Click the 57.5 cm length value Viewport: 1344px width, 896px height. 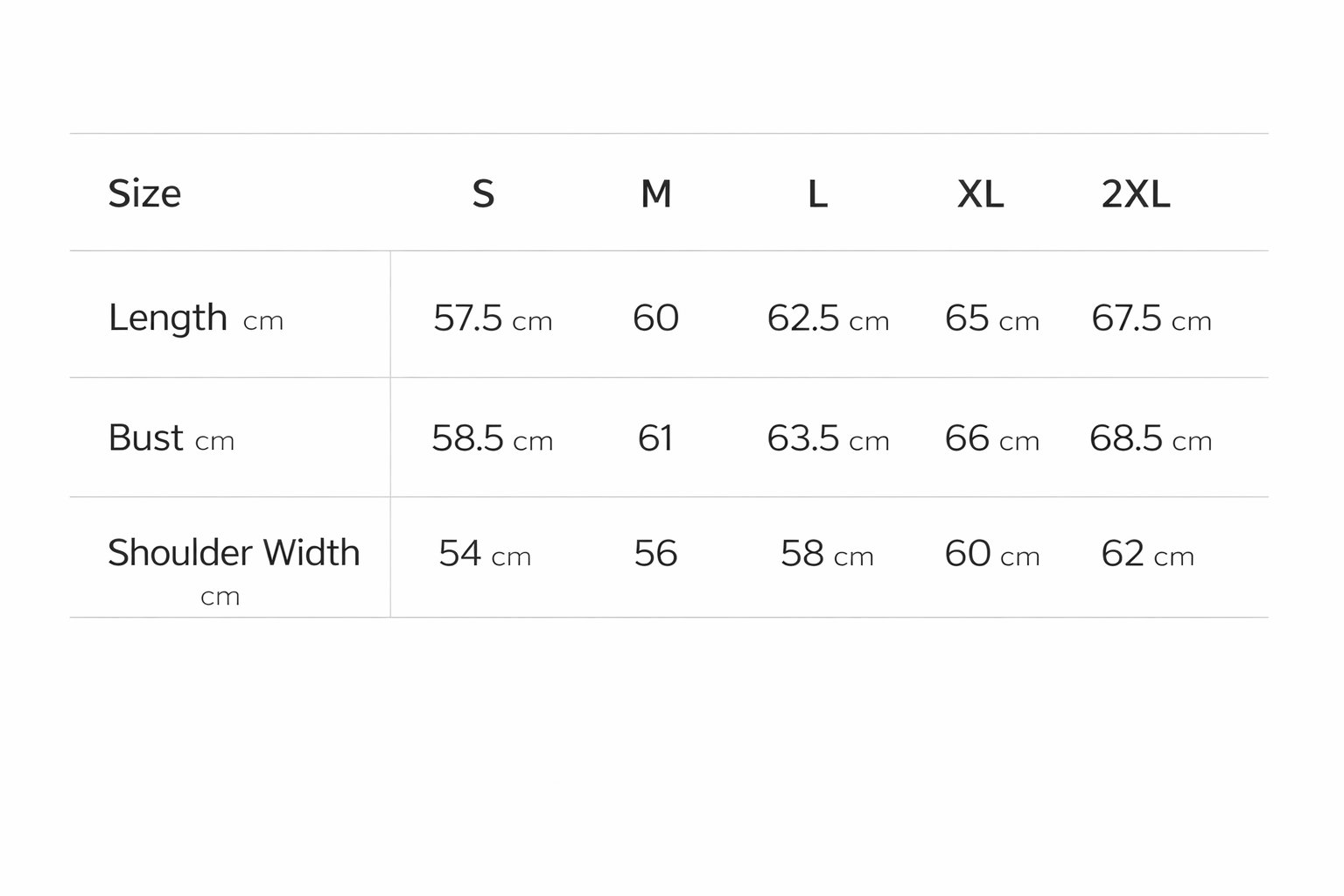point(493,318)
